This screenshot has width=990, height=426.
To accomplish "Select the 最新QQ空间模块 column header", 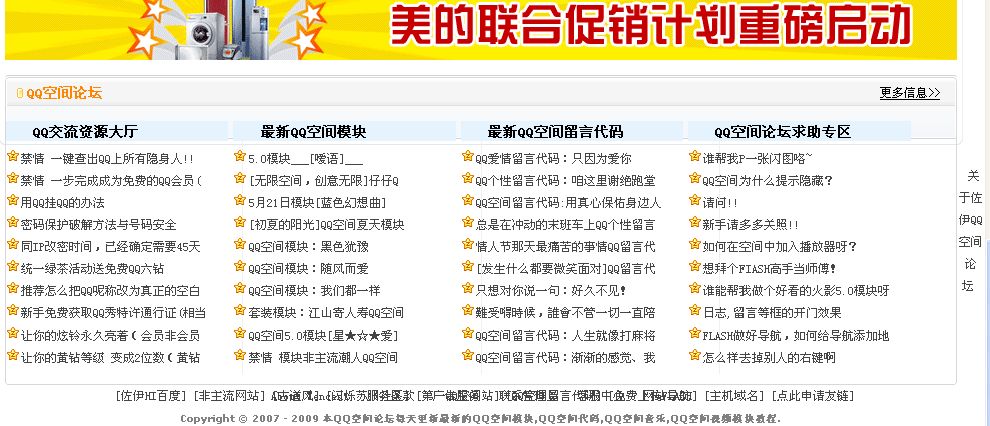I will [x=313, y=132].
